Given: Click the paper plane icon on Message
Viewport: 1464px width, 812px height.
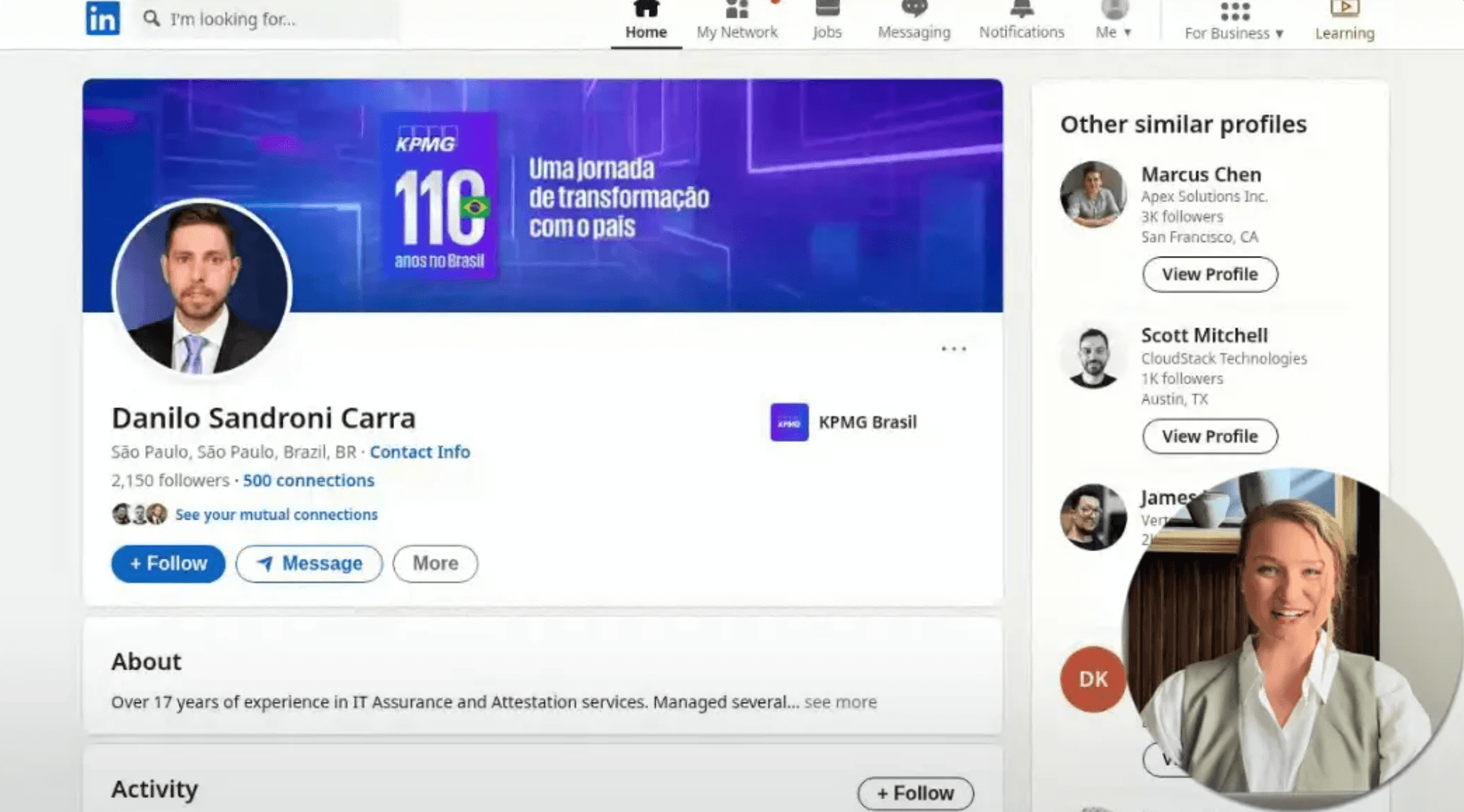Looking at the screenshot, I should click(x=265, y=563).
